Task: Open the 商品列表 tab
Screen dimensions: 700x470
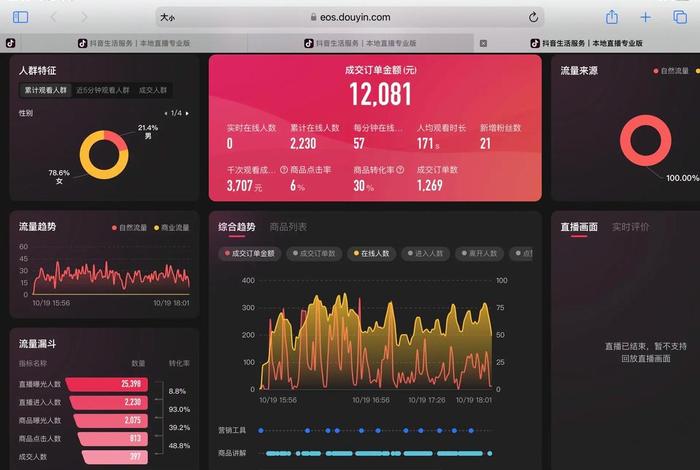Action: [288, 227]
